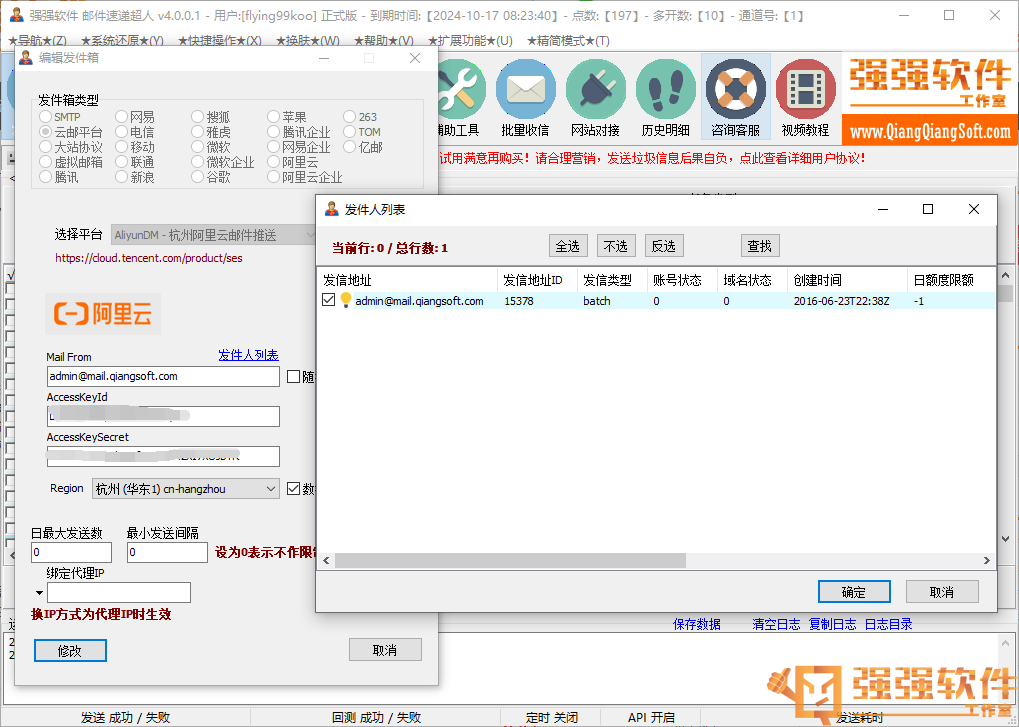Open the ★快捷操作★(X) menu
The height and width of the screenshot is (727, 1019).
[x=220, y=41]
